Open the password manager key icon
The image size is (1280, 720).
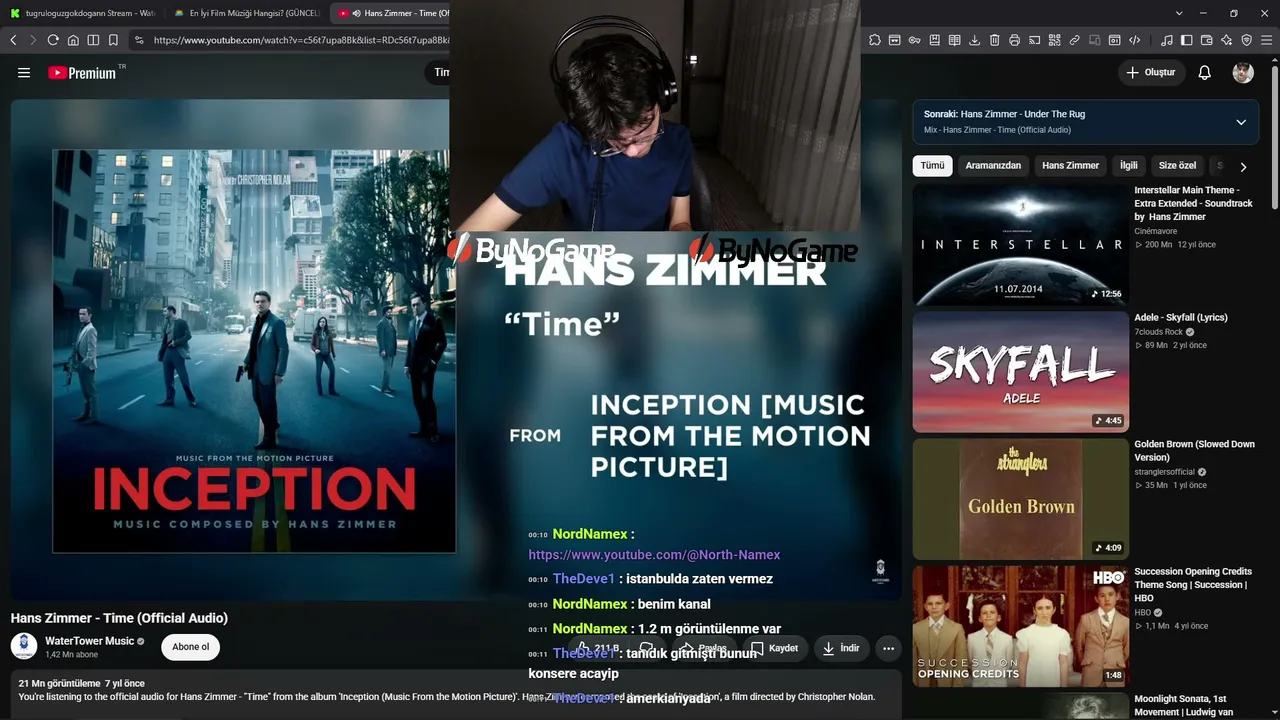(x=915, y=40)
